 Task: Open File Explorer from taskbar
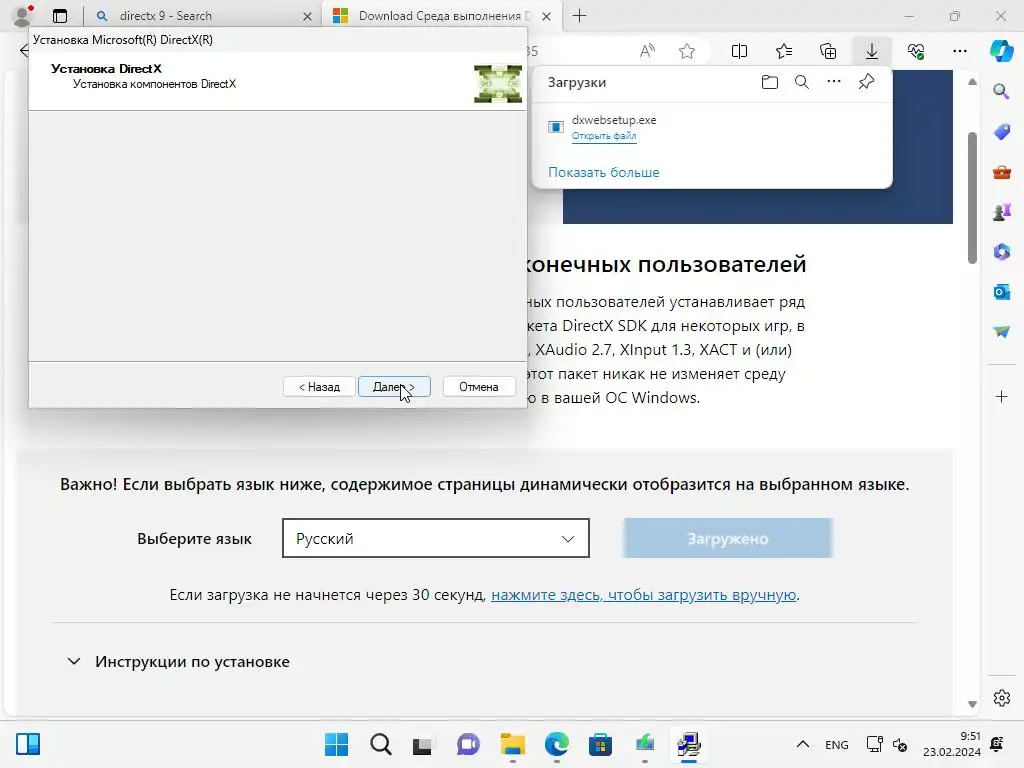513,744
